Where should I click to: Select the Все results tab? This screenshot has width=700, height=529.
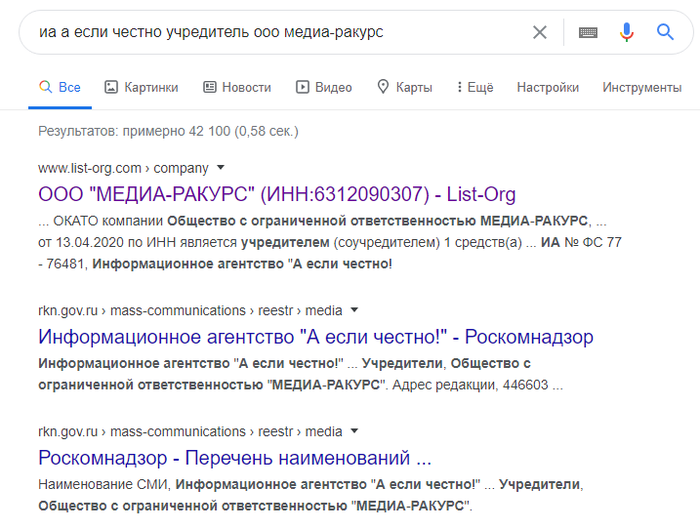tap(60, 87)
